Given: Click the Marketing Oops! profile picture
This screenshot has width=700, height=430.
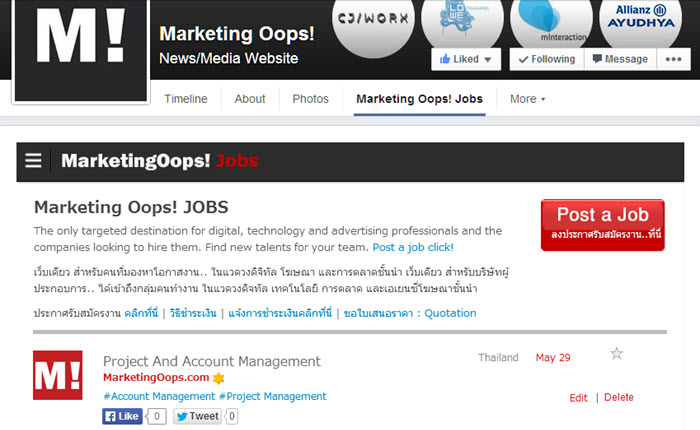Looking at the screenshot, I should pyautogui.click(x=80, y=50).
